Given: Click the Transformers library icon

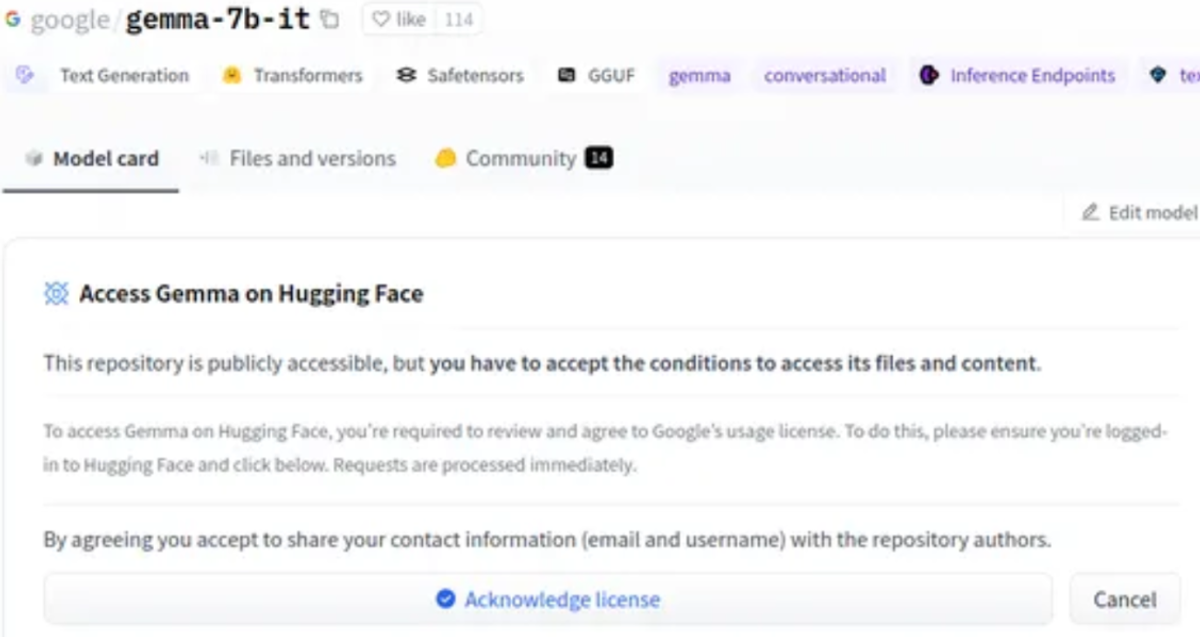Looking at the screenshot, I should 232,74.
